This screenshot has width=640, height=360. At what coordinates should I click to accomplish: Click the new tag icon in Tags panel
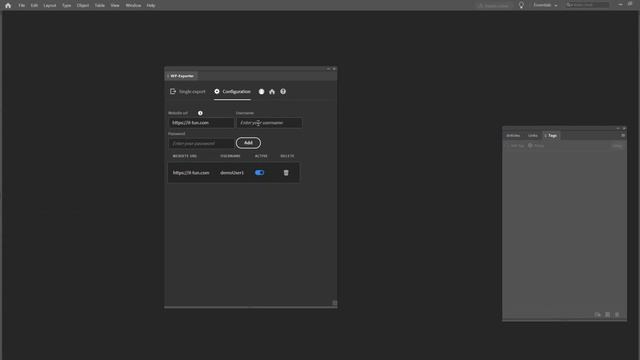[x=607, y=315]
